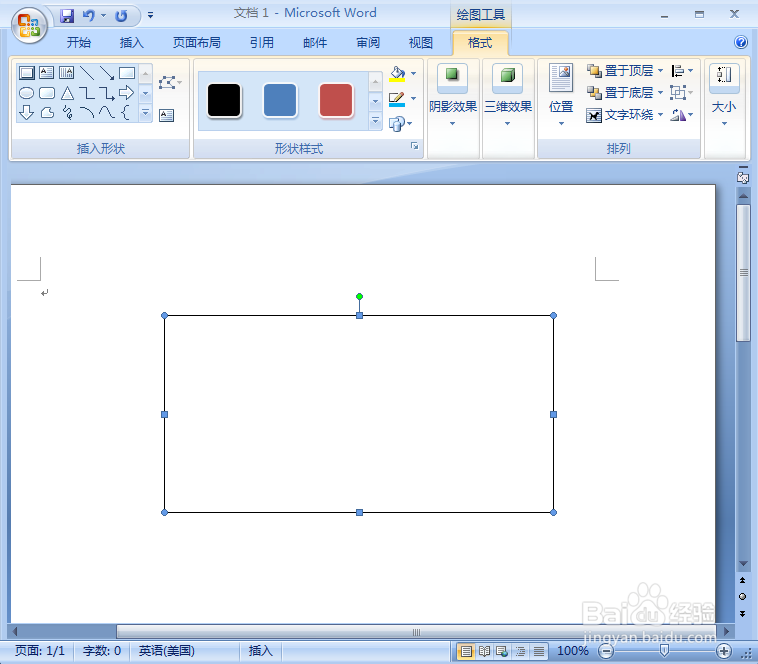Select the arc shape
The width and height of the screenshot is (758, 664).
pyautogui.click(x=87, y=113)
